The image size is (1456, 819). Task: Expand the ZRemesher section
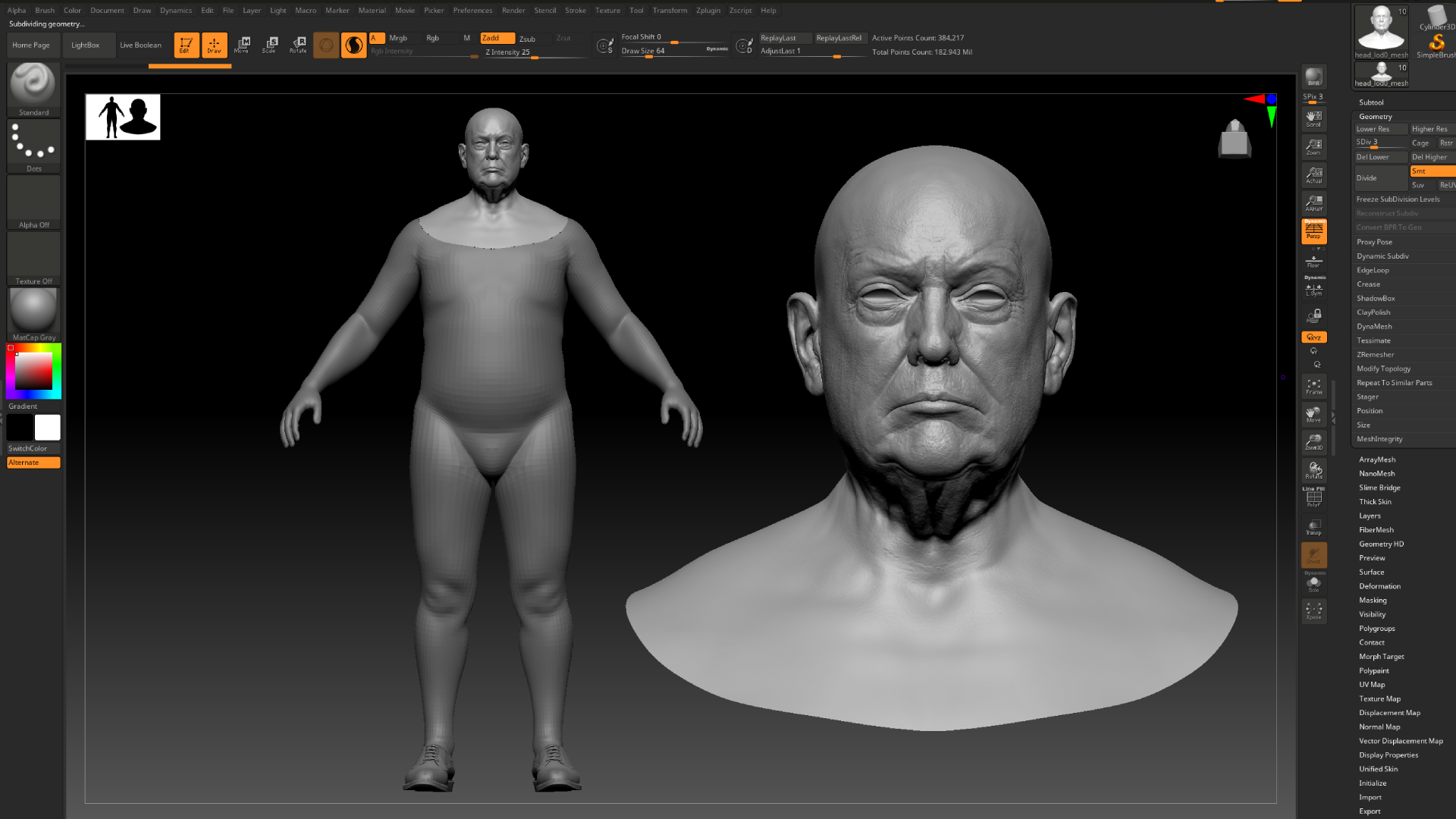[1375, 355]
